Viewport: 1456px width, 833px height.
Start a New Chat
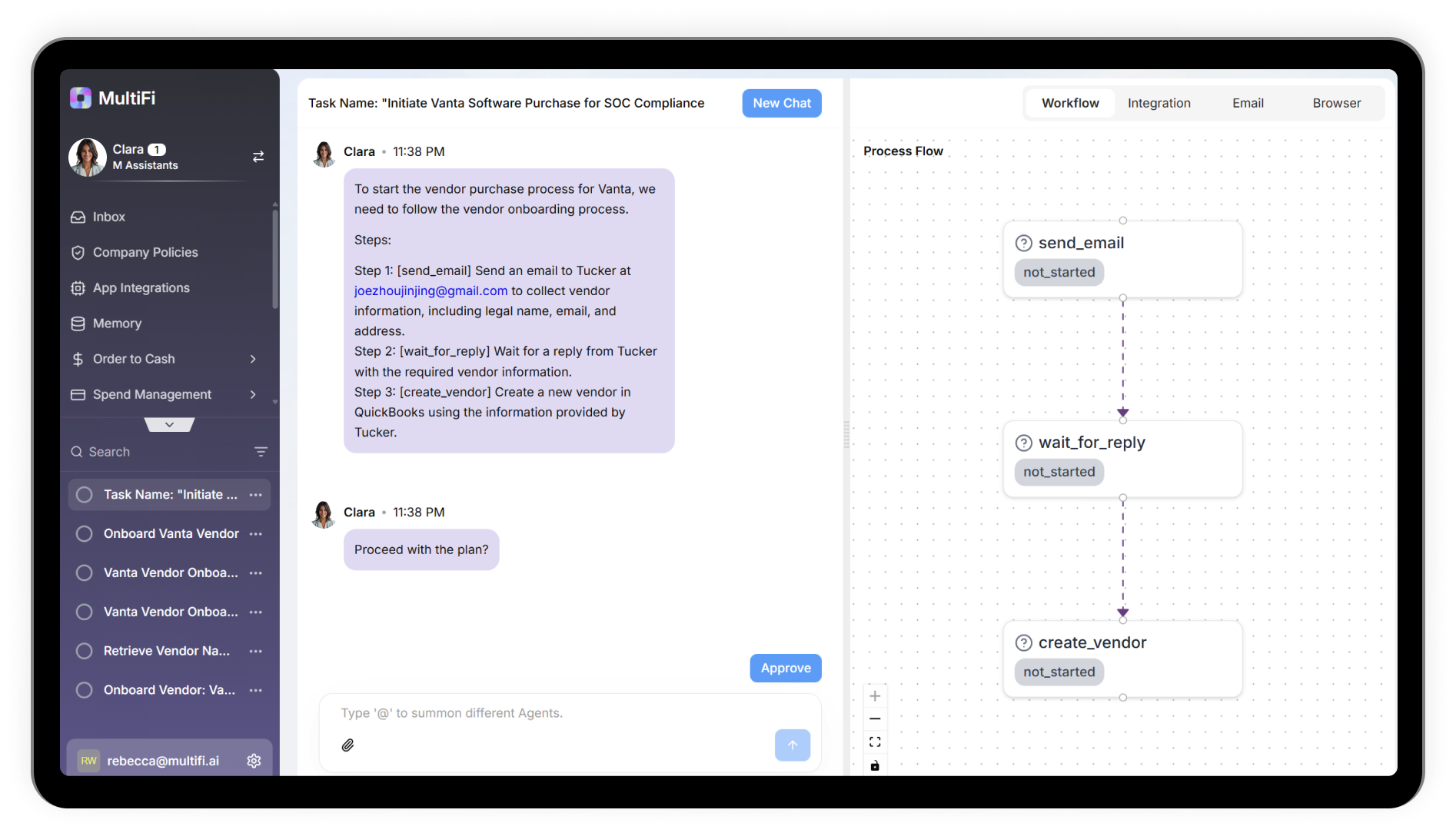782,103
